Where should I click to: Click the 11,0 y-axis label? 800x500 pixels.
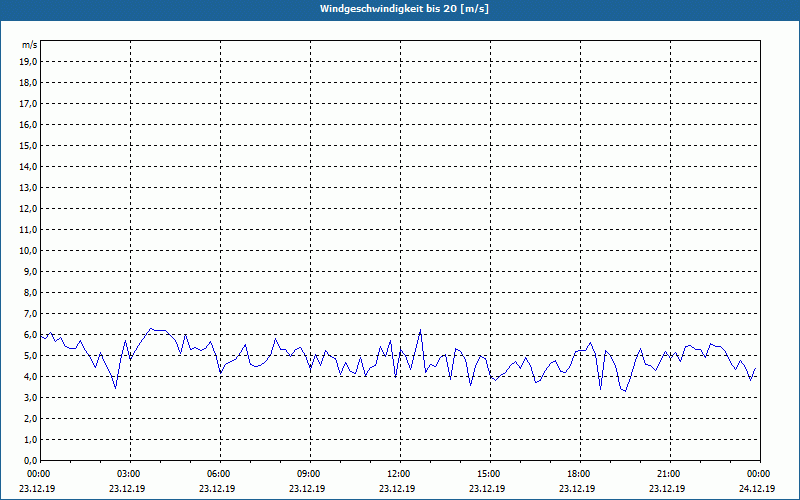[28, 230]
